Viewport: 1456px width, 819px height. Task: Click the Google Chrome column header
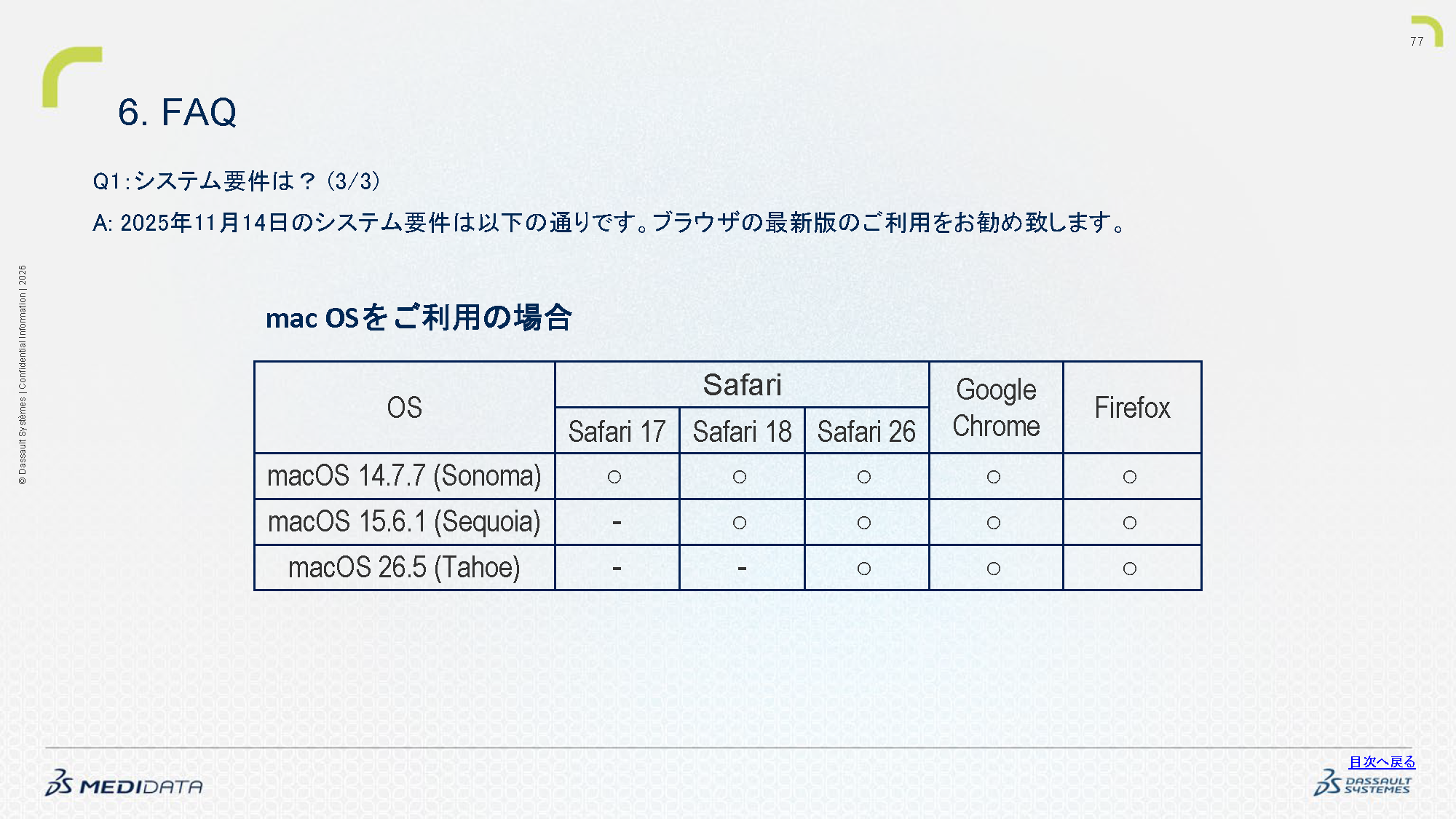point(996,408)
